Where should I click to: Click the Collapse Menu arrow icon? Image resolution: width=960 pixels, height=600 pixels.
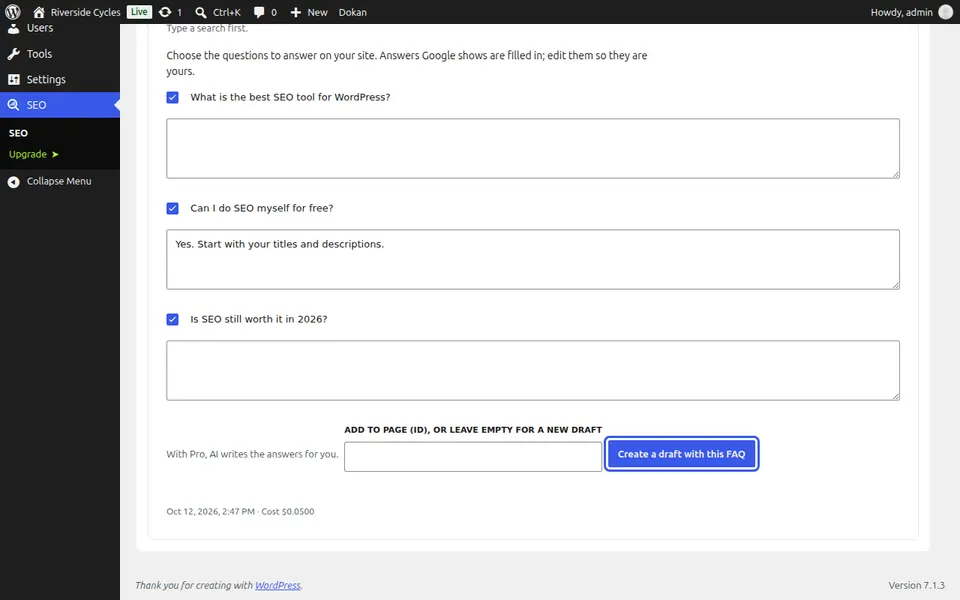(13, 182)
